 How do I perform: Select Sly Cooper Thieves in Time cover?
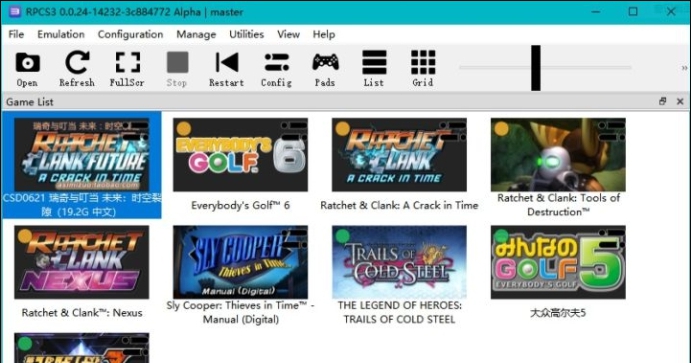241,262
